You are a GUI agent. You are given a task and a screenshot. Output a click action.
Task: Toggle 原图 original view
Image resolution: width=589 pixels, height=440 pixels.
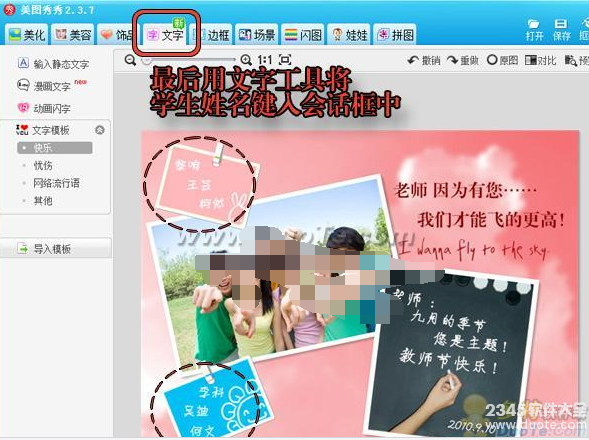[502, 60]
